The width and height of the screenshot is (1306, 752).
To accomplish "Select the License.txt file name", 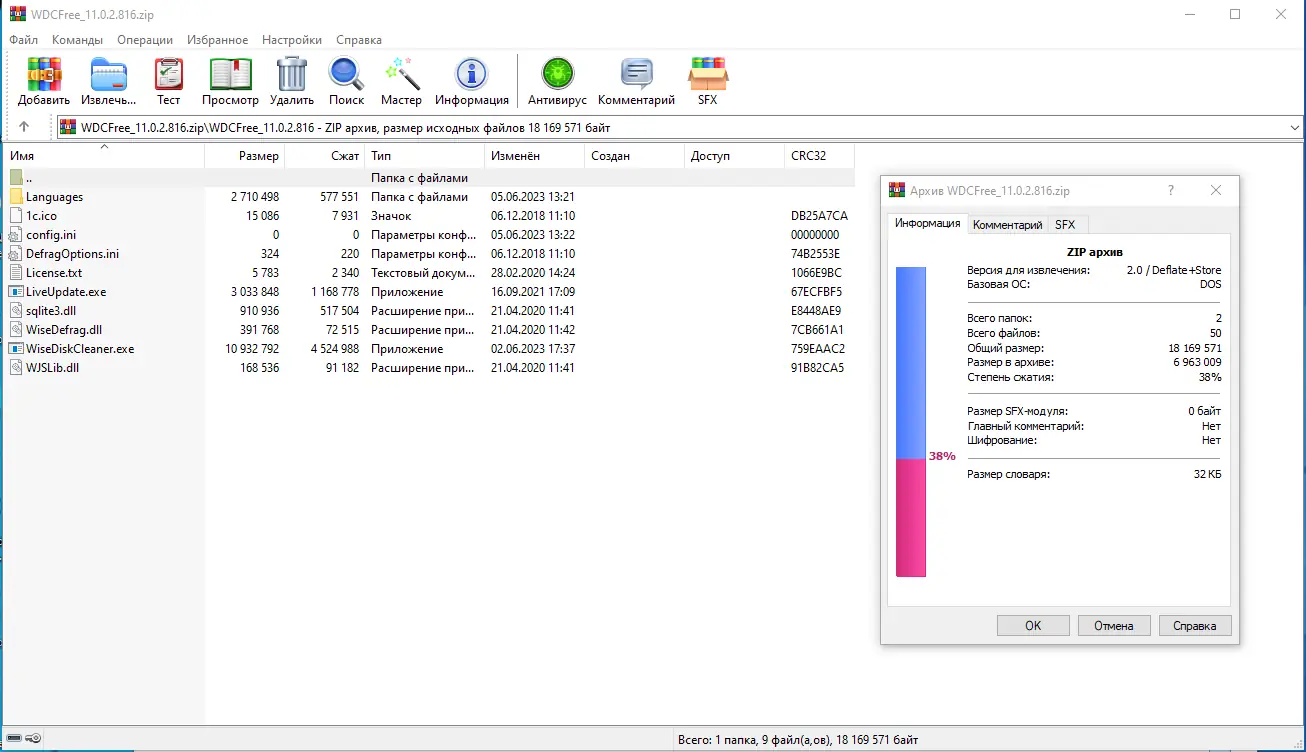I will 54,273.
